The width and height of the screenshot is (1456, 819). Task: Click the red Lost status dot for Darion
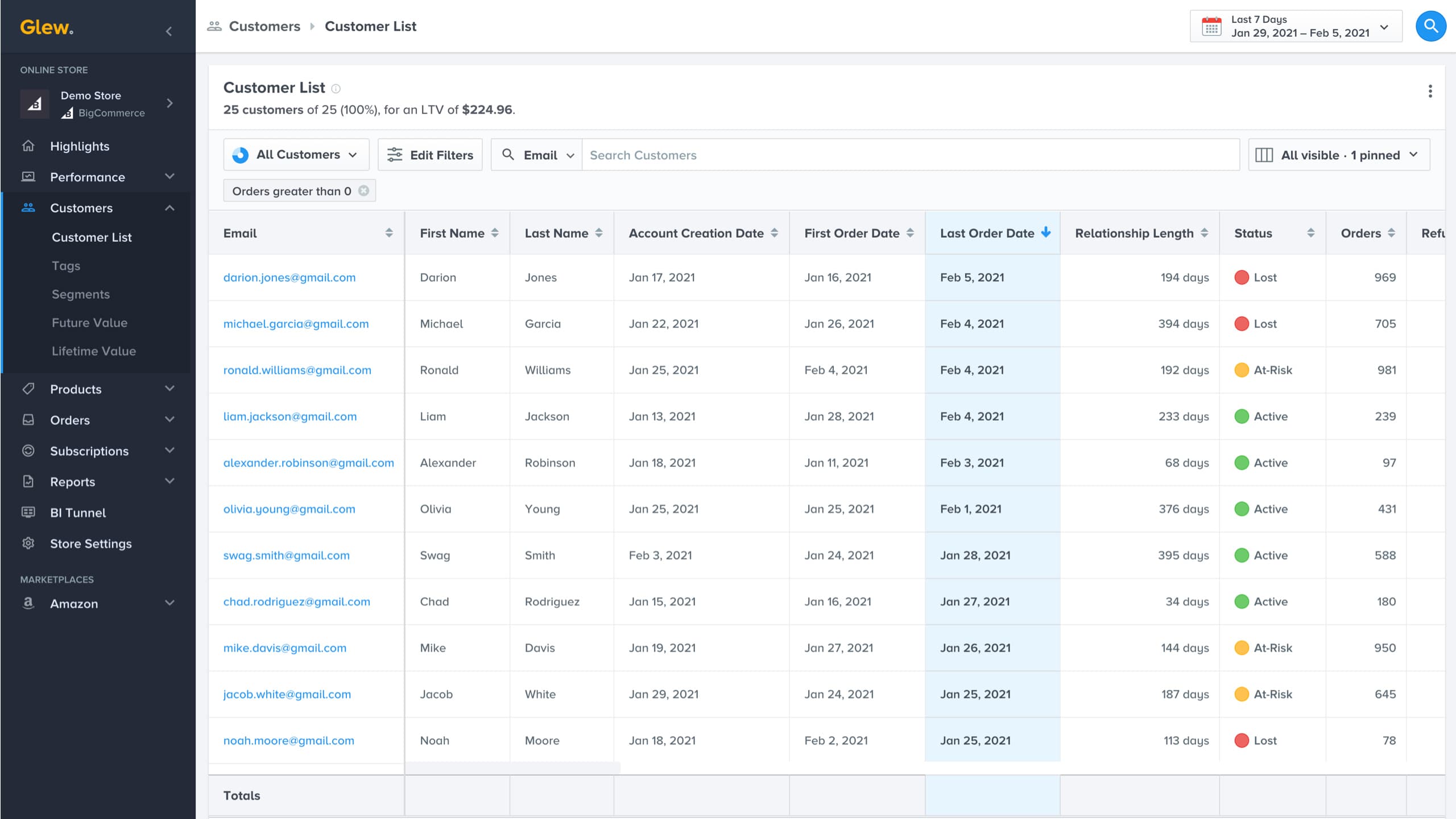click(1242, 278)
